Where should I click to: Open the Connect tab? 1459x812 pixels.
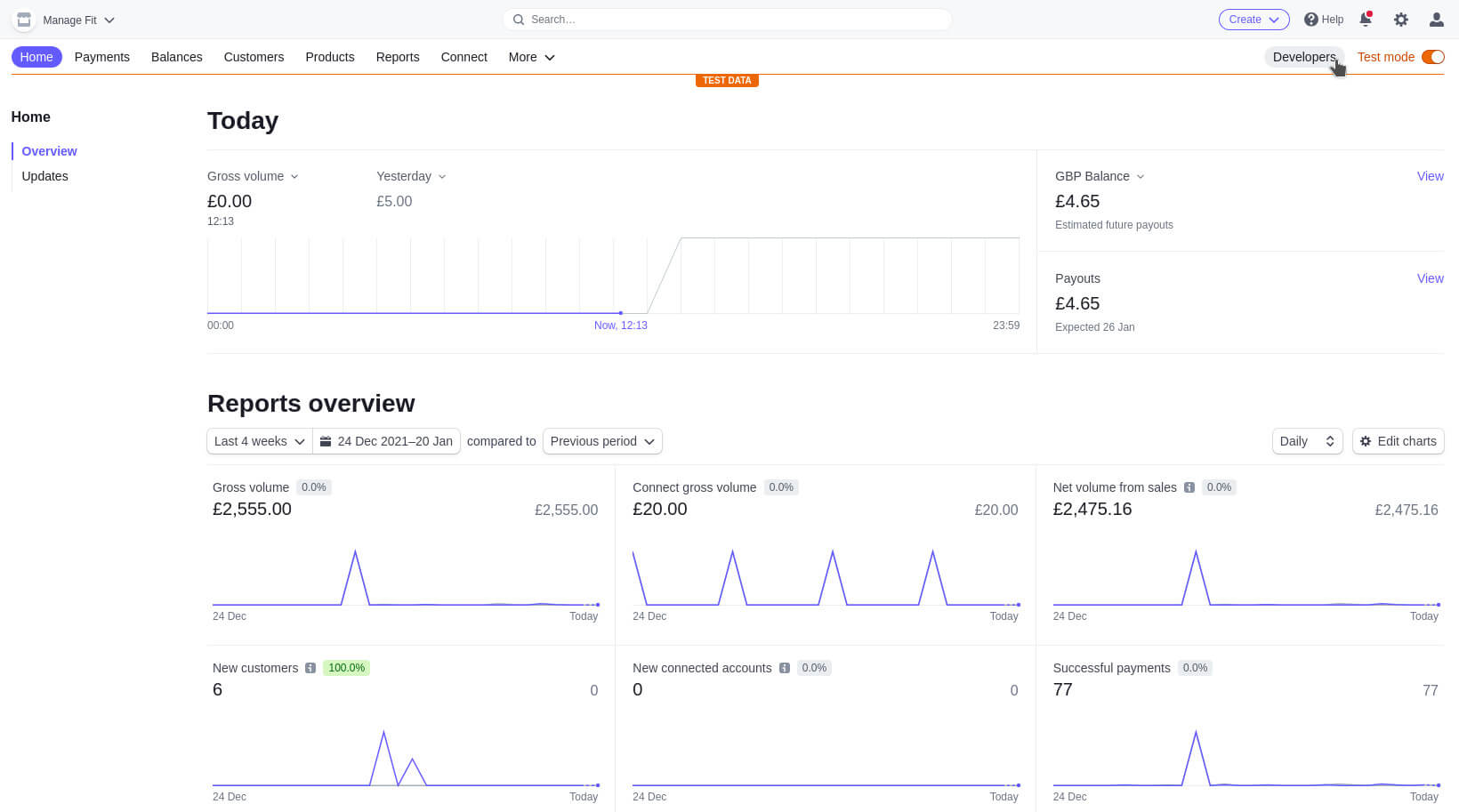[464, 57]
